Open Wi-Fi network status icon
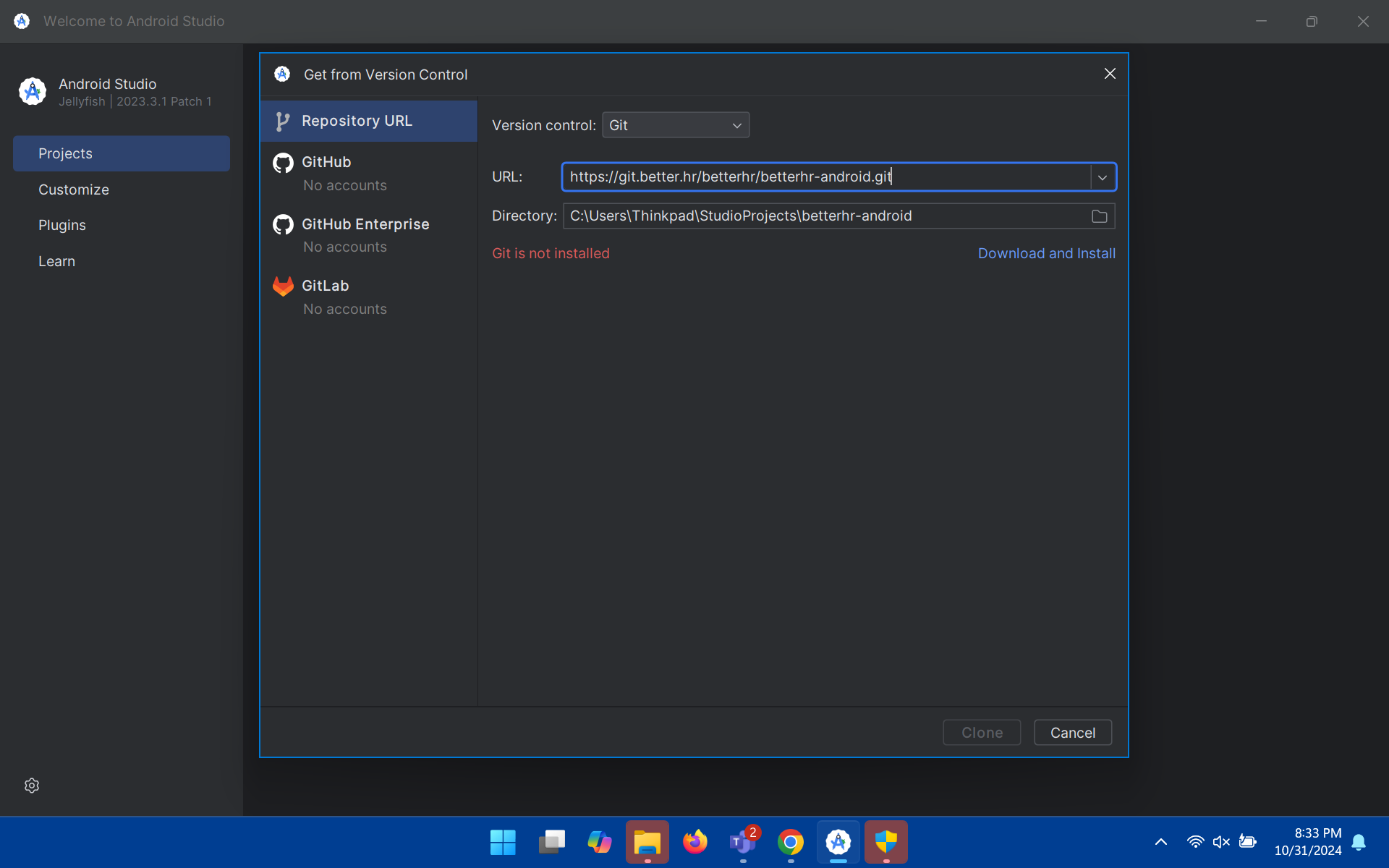1389x868 pixels. point(1195,842)
